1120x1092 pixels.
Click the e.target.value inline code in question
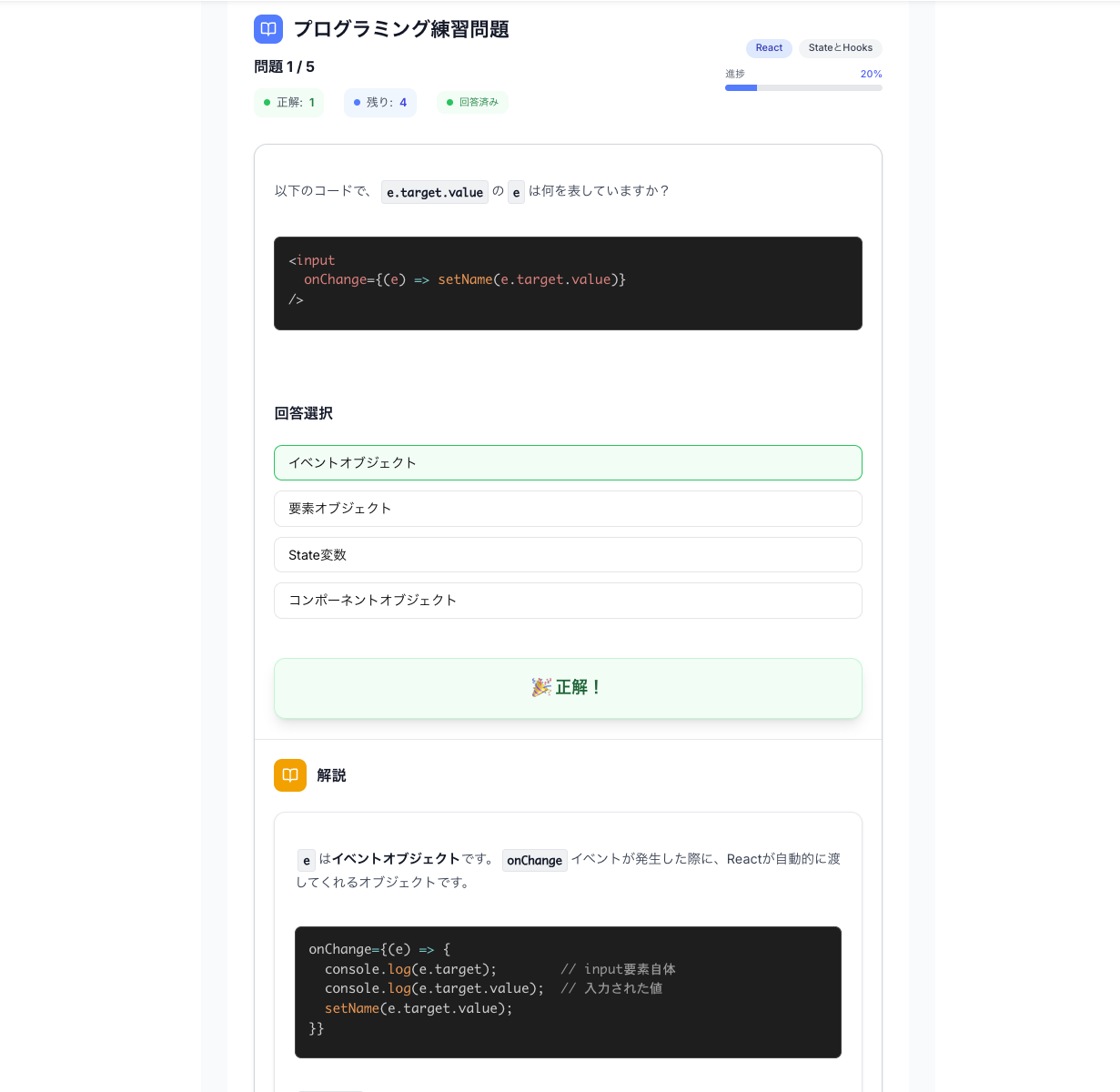coord(435,192)
